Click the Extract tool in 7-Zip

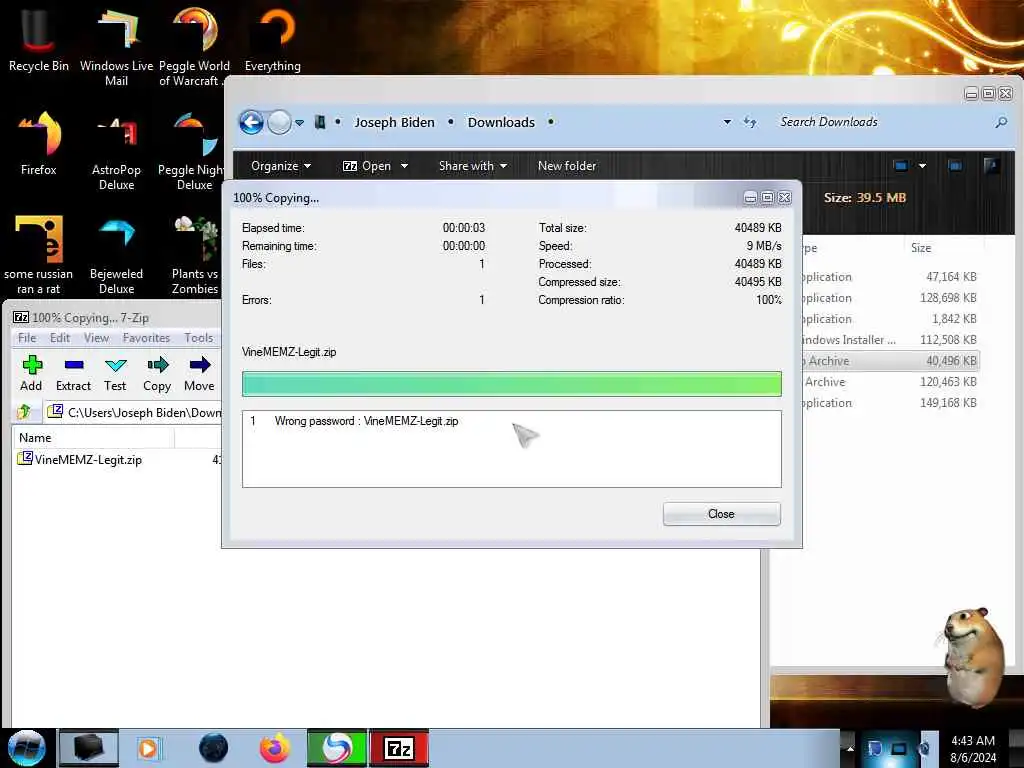tap(73, 374)
